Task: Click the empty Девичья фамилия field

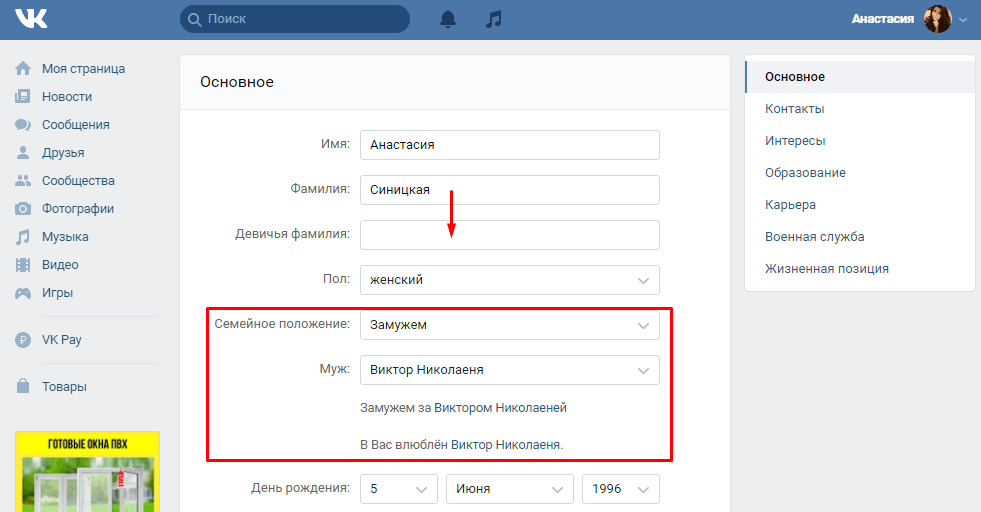Action: 510,235
